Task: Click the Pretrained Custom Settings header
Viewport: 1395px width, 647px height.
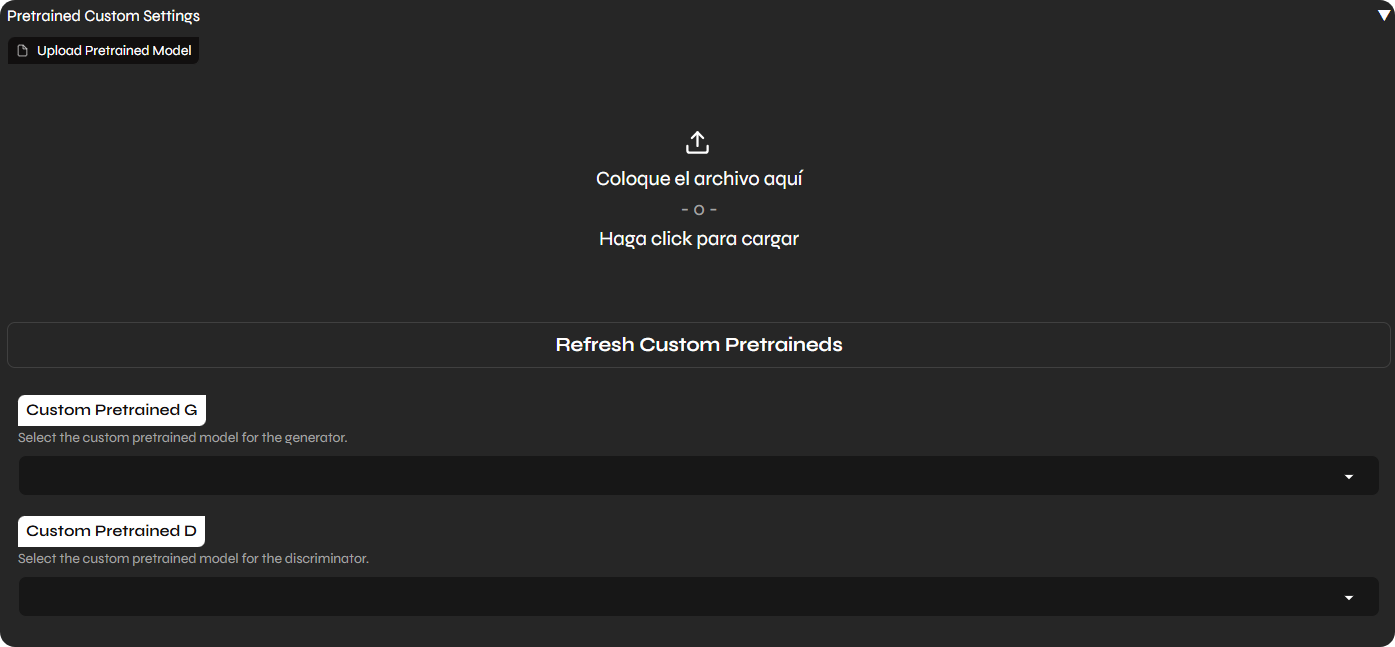Action: point(103,15)
